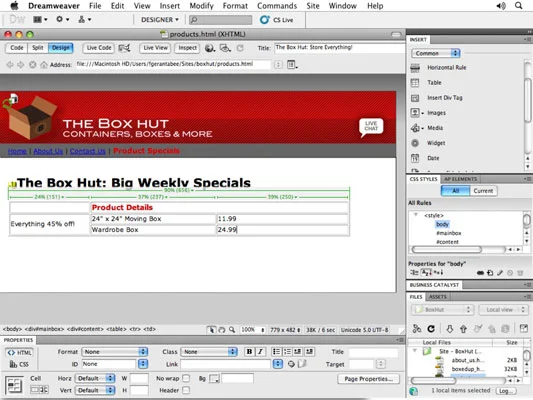Open the Local view dropdown
Image resolution: width=533 pixels, height=400 pixels.
tap(503, 310)
